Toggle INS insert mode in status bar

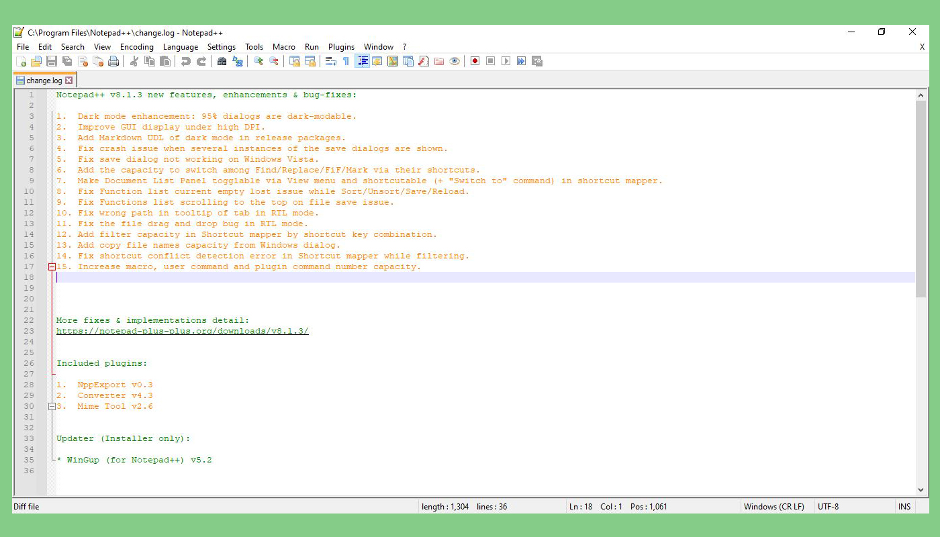click(x=904, y=507)
